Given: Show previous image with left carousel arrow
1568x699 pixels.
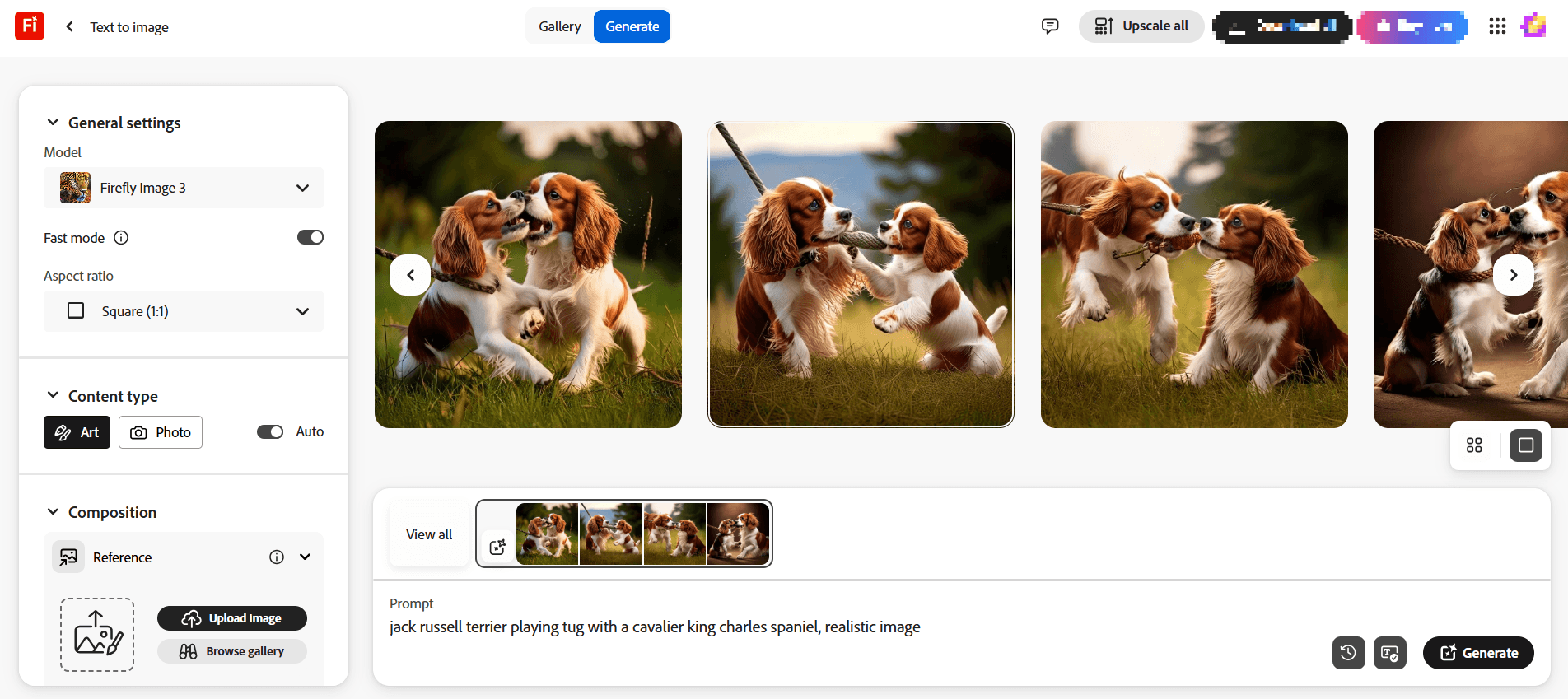Looking at the screenshot, I should coord(410,275).
